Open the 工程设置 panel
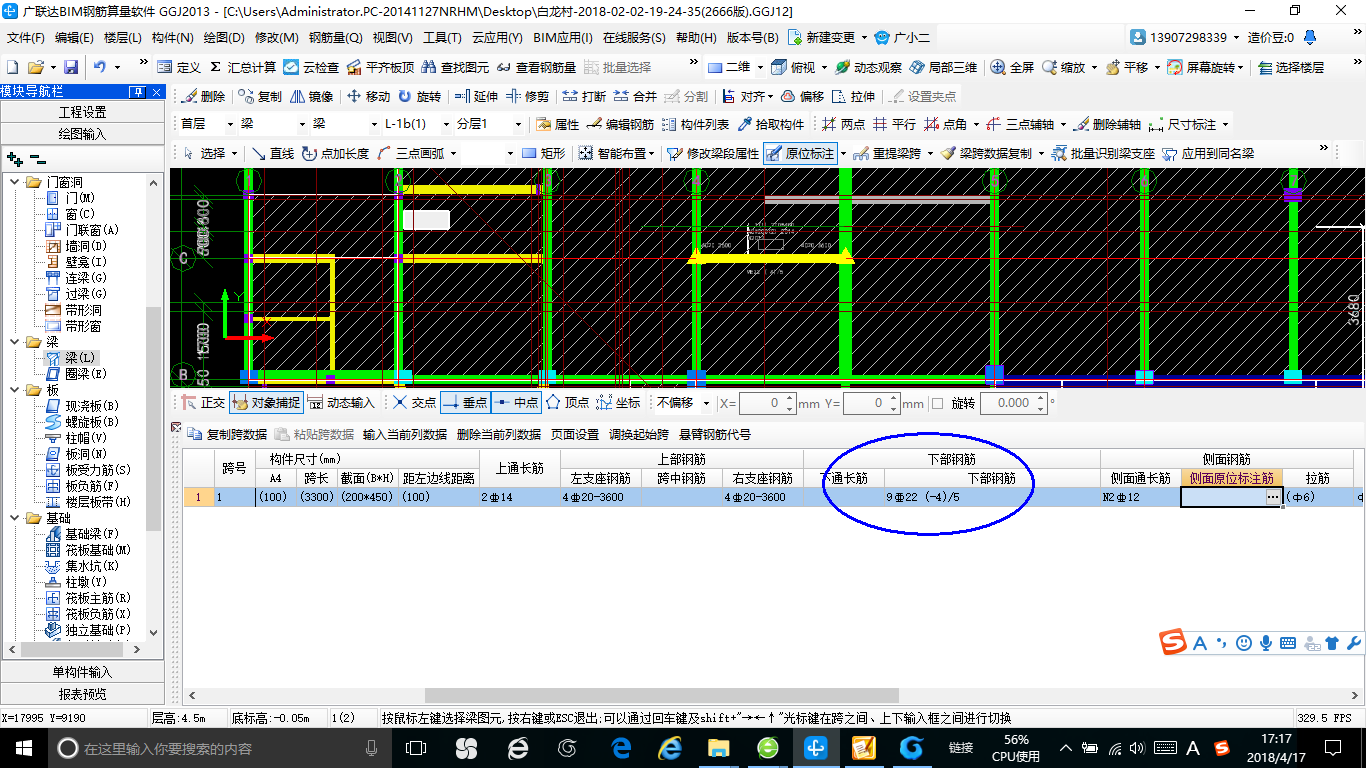1366x768 pixels. point(82,112)
